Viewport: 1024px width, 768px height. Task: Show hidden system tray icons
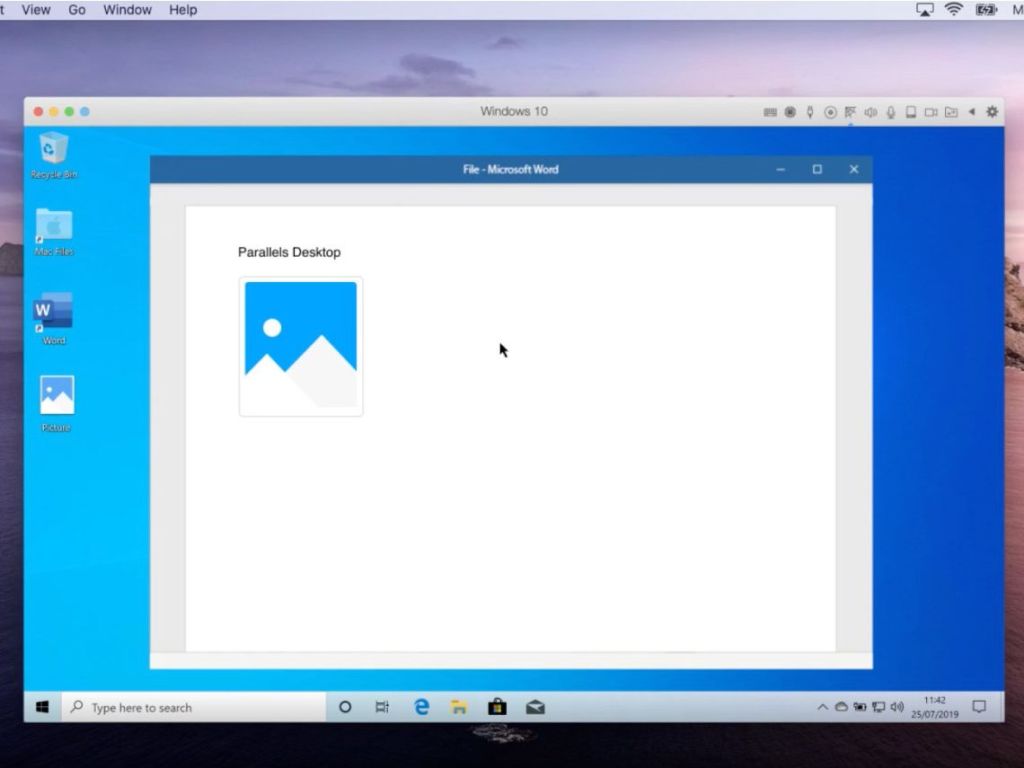point(822,707)
